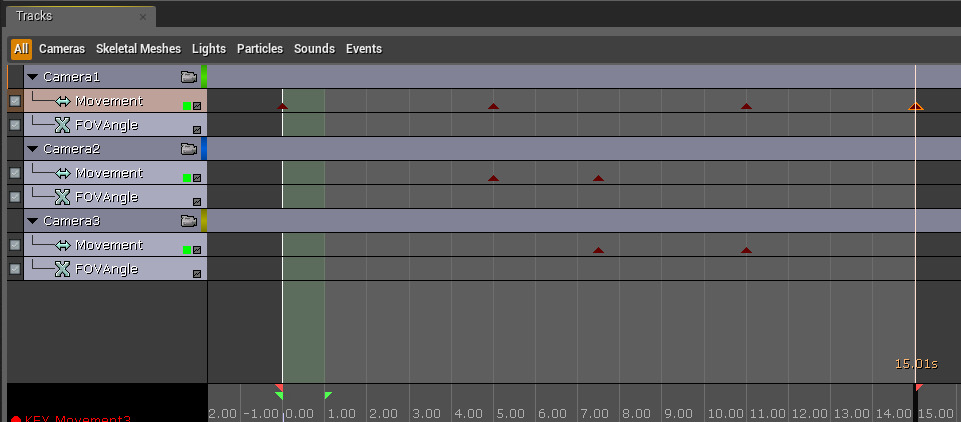Open the Camera2 group camera icon
Image resolution: width=961 pixels, height=422 pixels.
click(x=189, y=149)
